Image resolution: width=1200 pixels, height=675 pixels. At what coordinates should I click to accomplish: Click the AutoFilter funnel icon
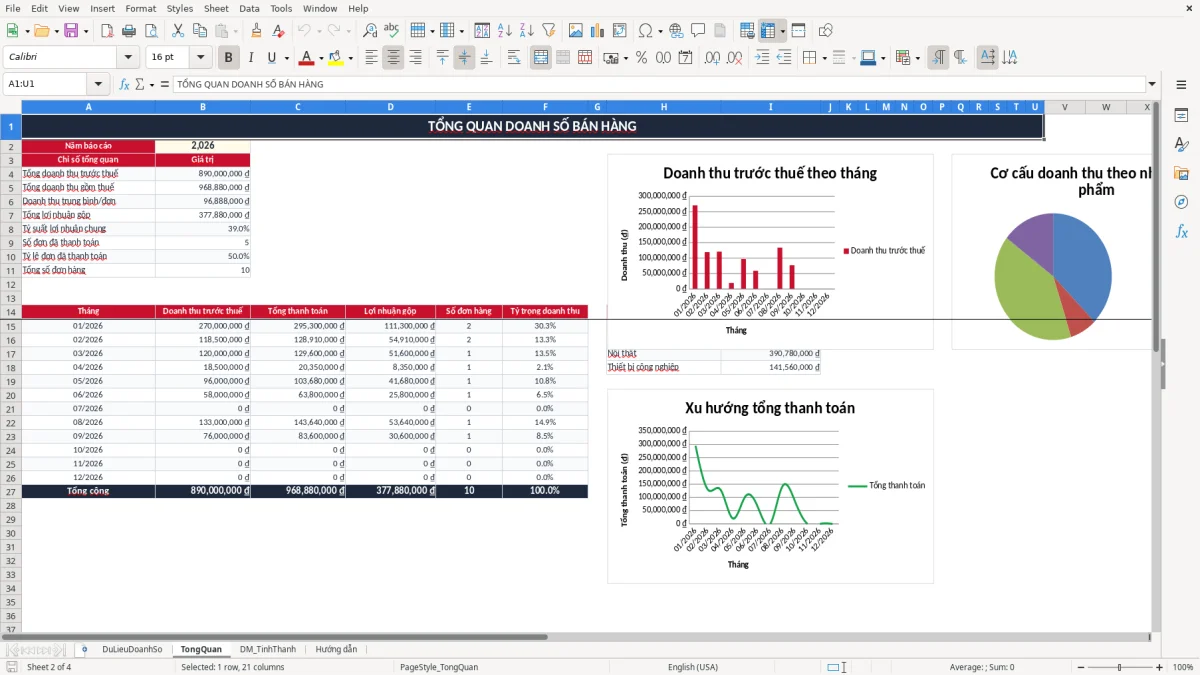click(x=548, y=31)
